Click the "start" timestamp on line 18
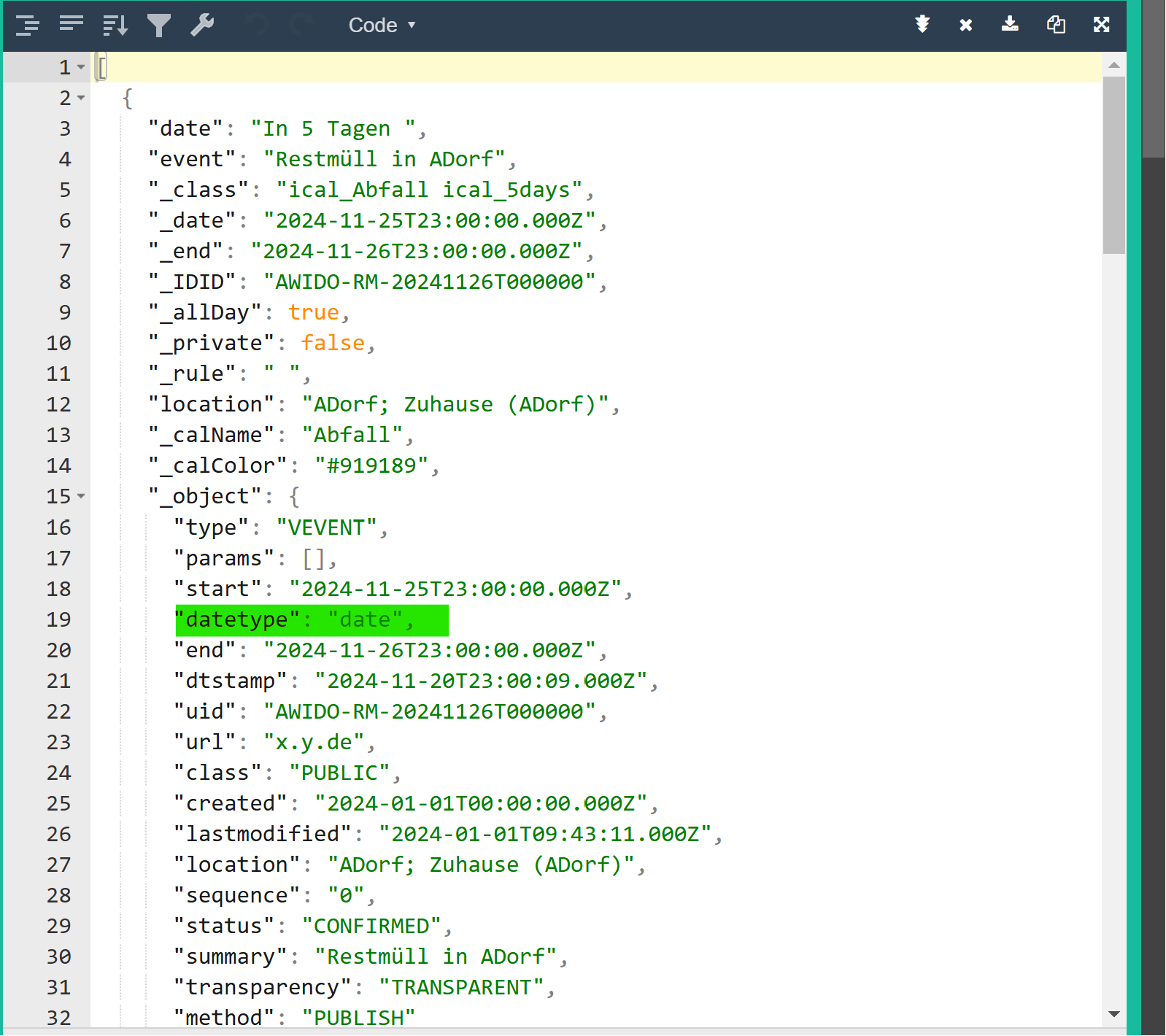The image size is (1166, 1036). coord(455,589)
